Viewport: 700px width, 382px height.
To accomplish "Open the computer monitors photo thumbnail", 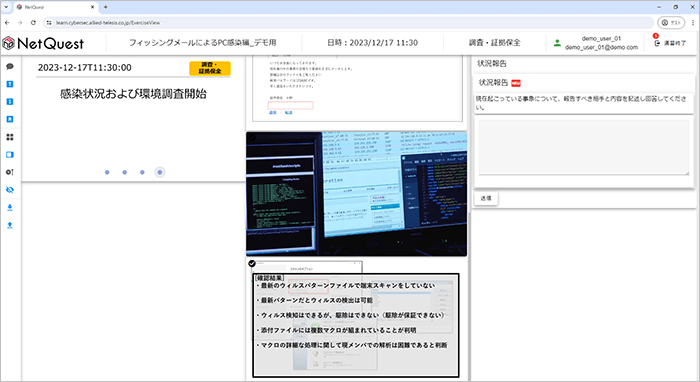I will click(356, 194).
